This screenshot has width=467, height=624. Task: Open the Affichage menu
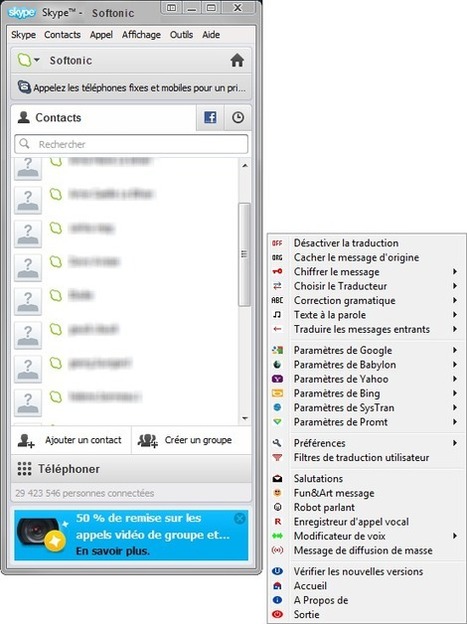141,35
